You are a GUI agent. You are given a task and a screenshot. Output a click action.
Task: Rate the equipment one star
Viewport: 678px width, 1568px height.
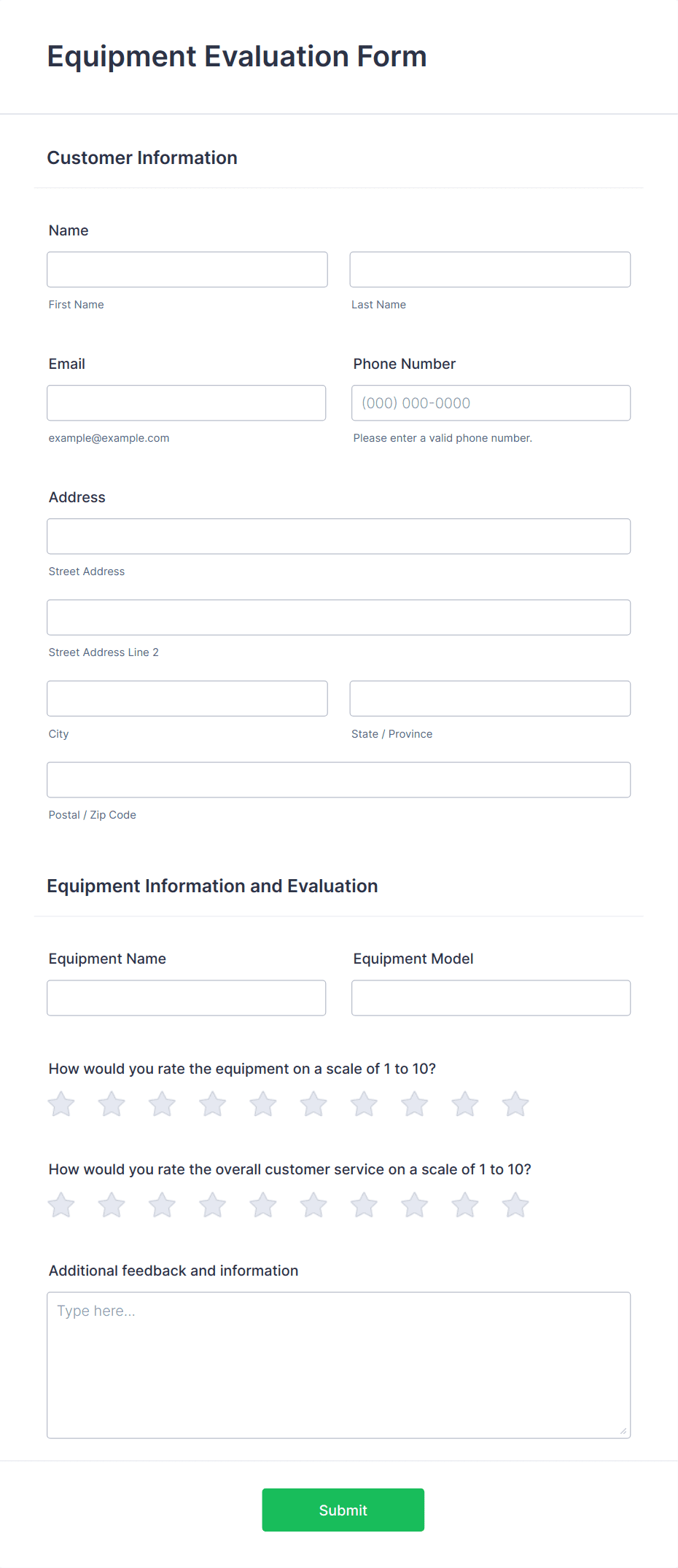61,1104
